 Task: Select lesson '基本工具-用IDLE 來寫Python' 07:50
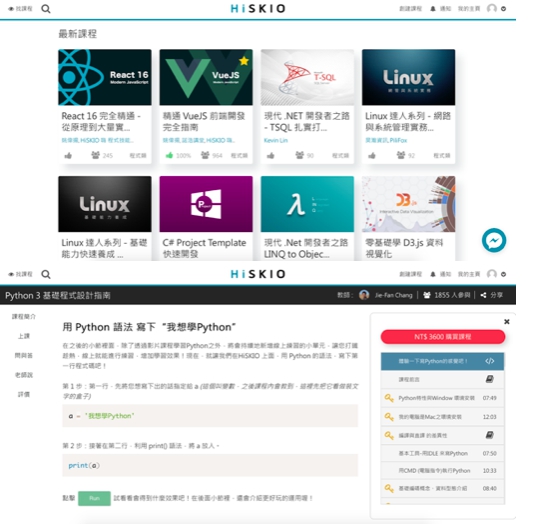(443, 453)
